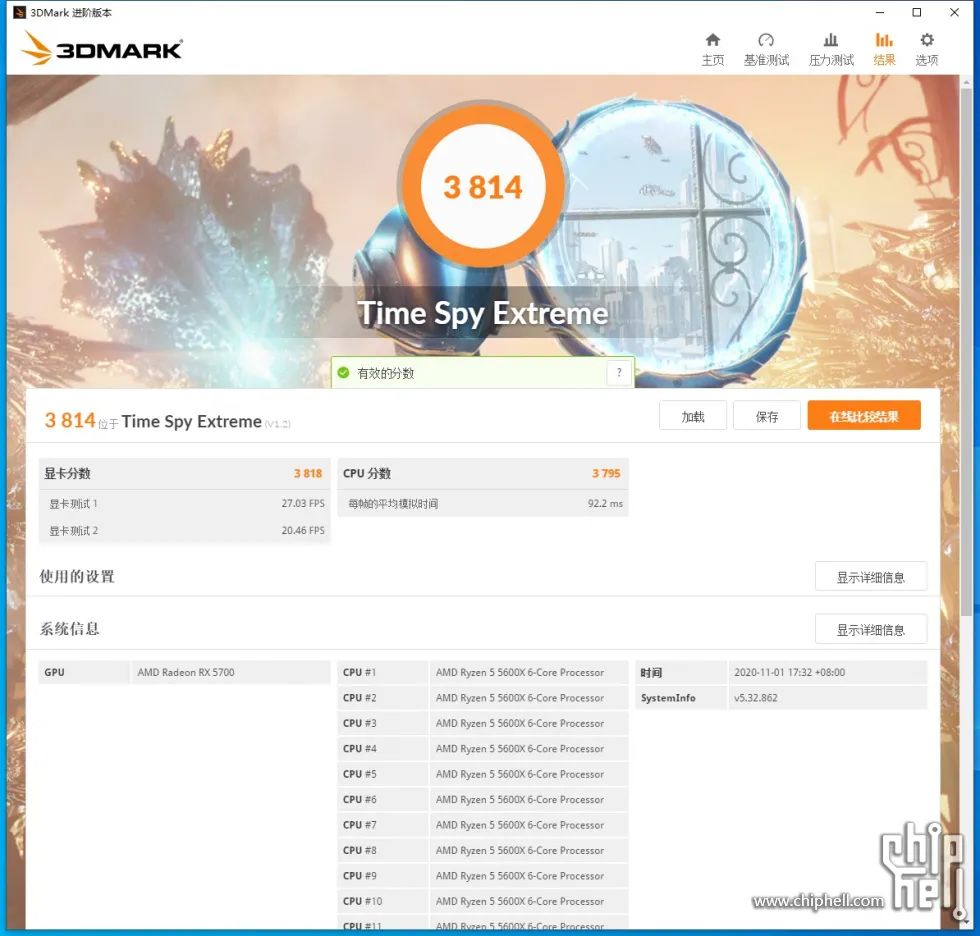Open the 基准测试 benchmarks tab
Screen dimensions: 980x936
click(x=766, y=49)
